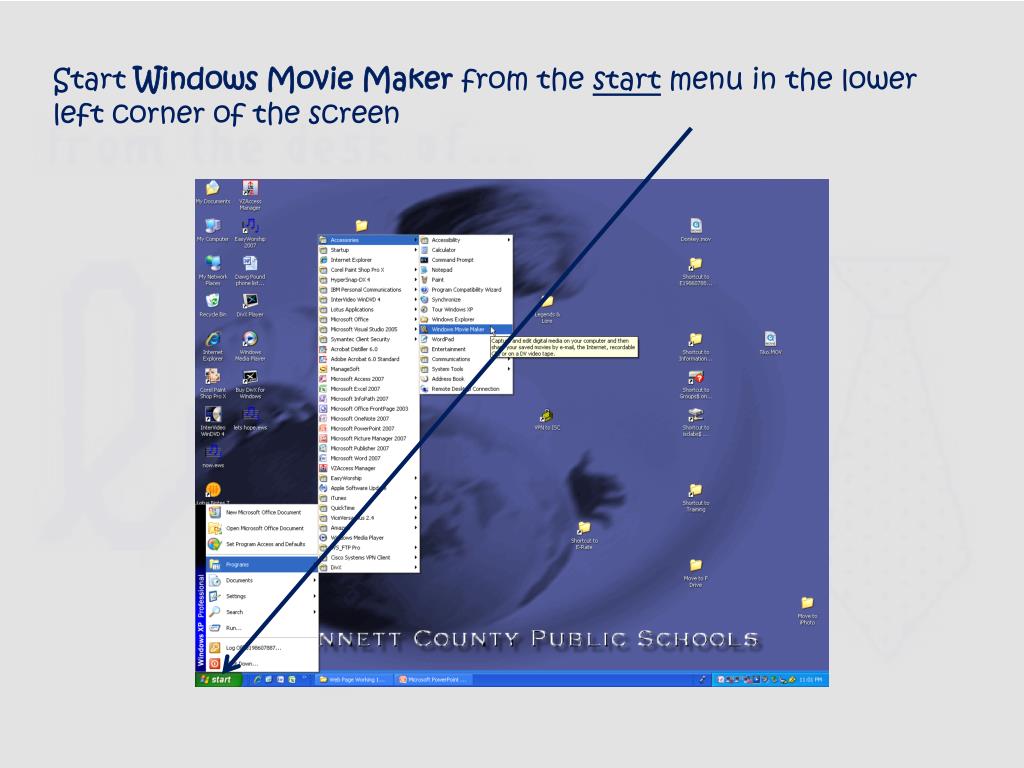Expand Settings submenu in start menu
Viewport: 1024px width, 768px height.
(262, 596)
